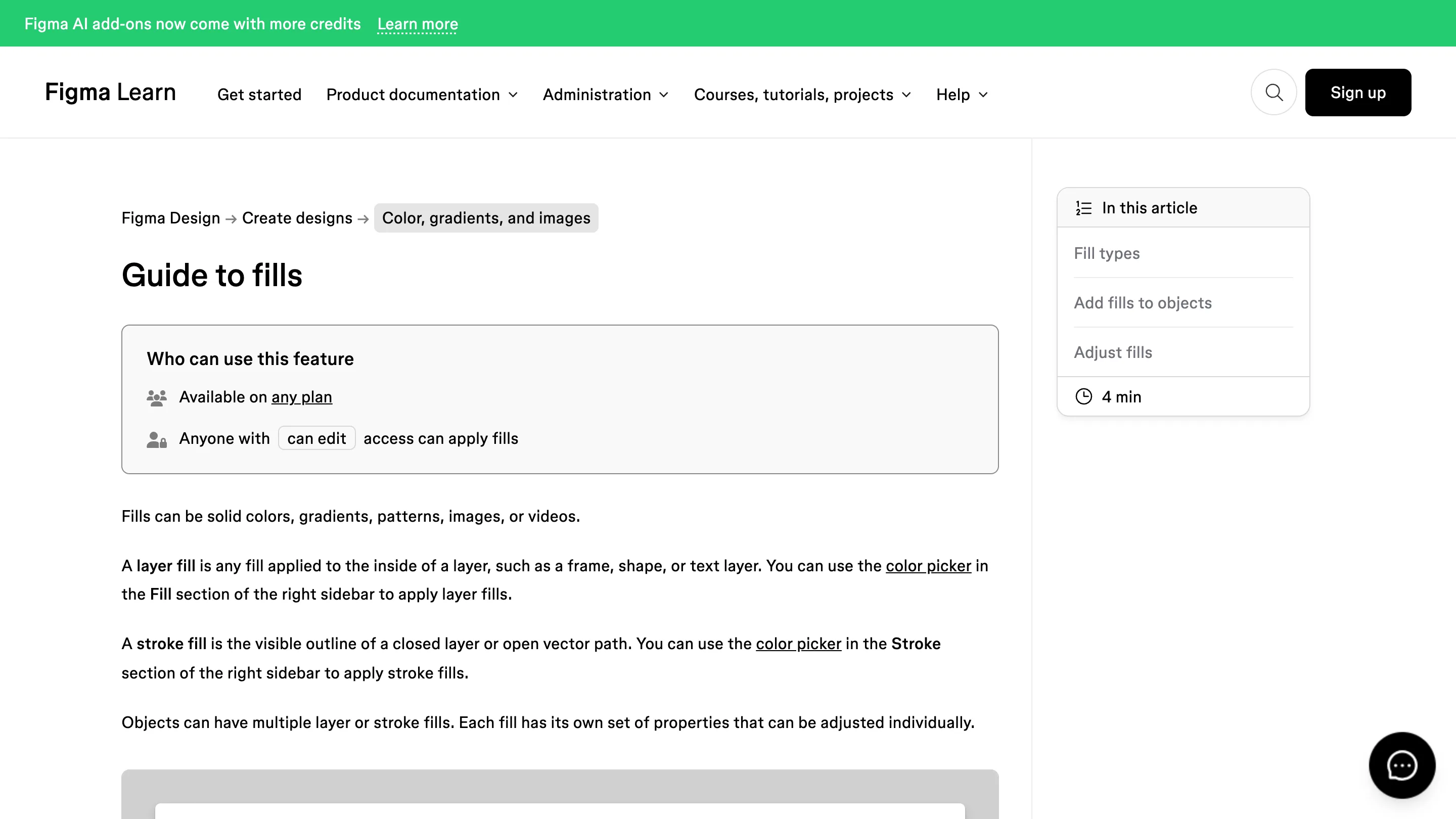The width and height of the screenshot is (1456, 819).
Task: Open the Figma Design breadcrumb
Action: point(171,218)
